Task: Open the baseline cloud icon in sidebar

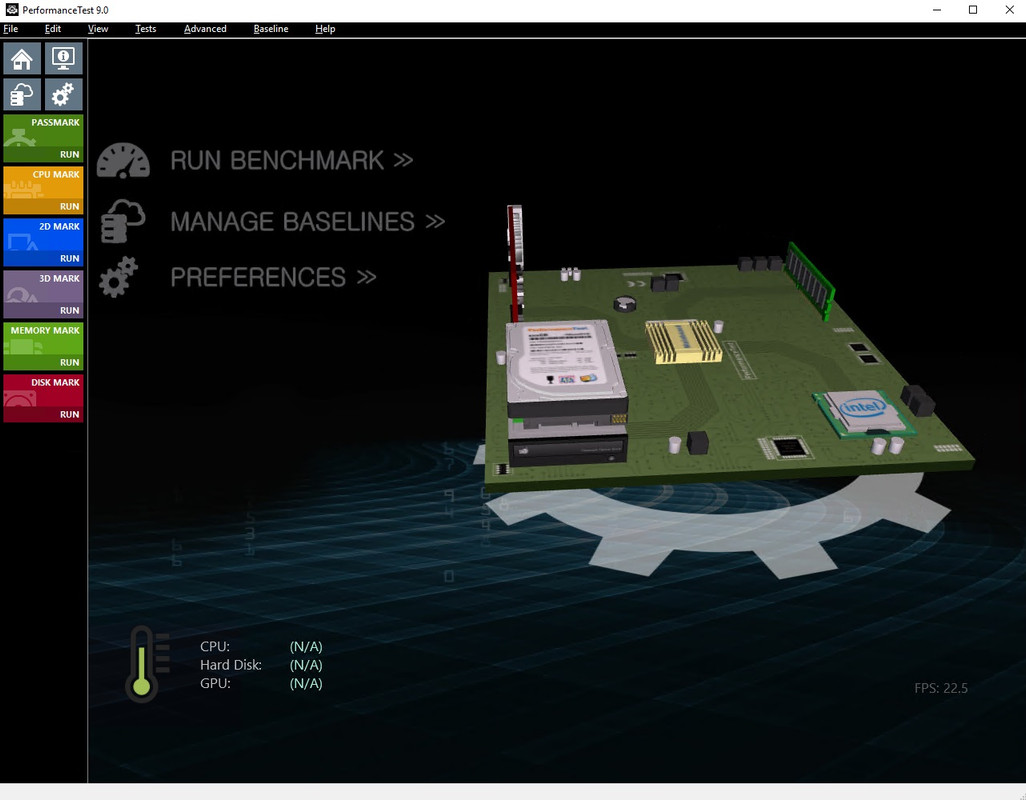Action: 22,95
